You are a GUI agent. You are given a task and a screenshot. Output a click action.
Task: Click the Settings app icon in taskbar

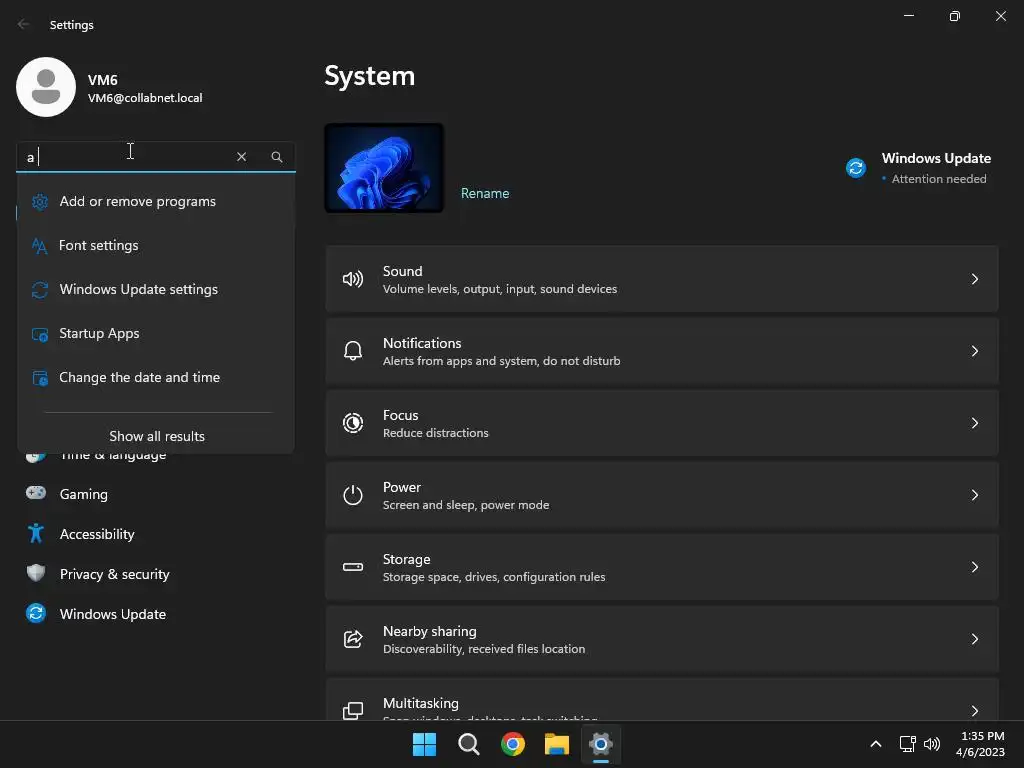tap(601, 744)
